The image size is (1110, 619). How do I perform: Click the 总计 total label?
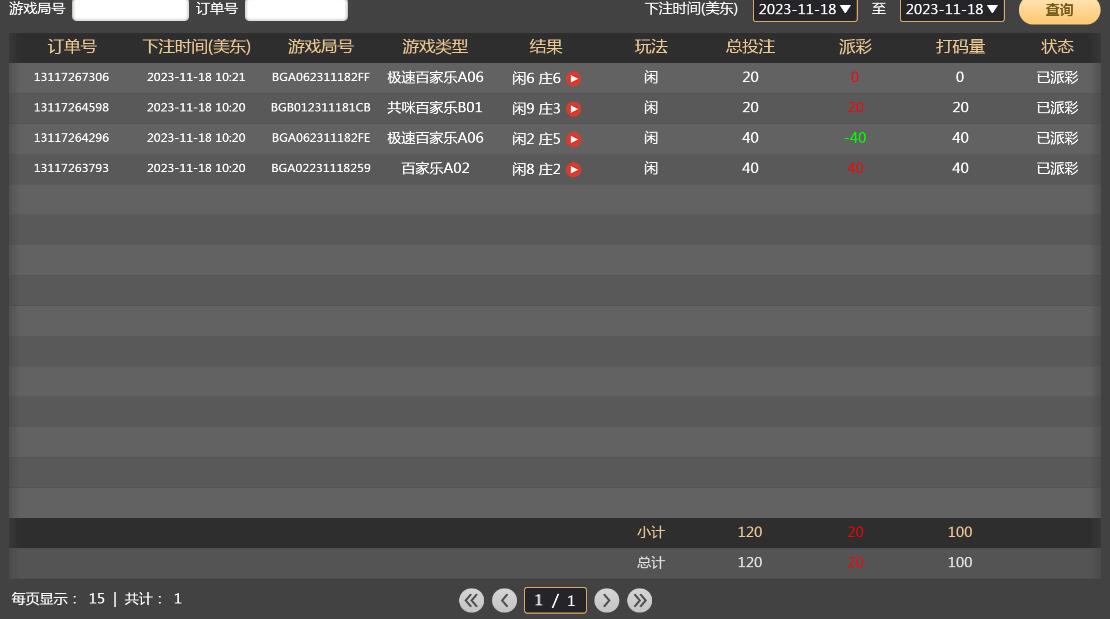[651, 563]
